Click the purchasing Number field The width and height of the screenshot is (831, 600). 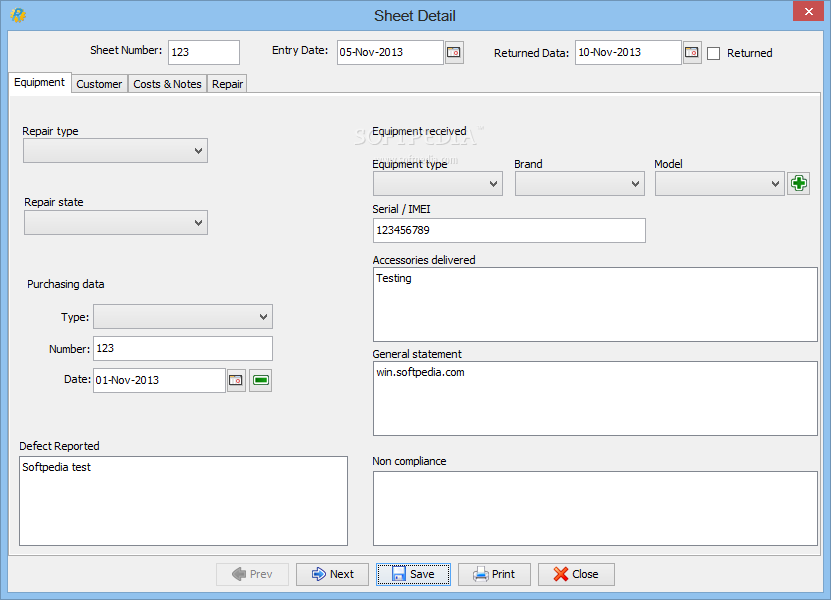click(183, 349)
